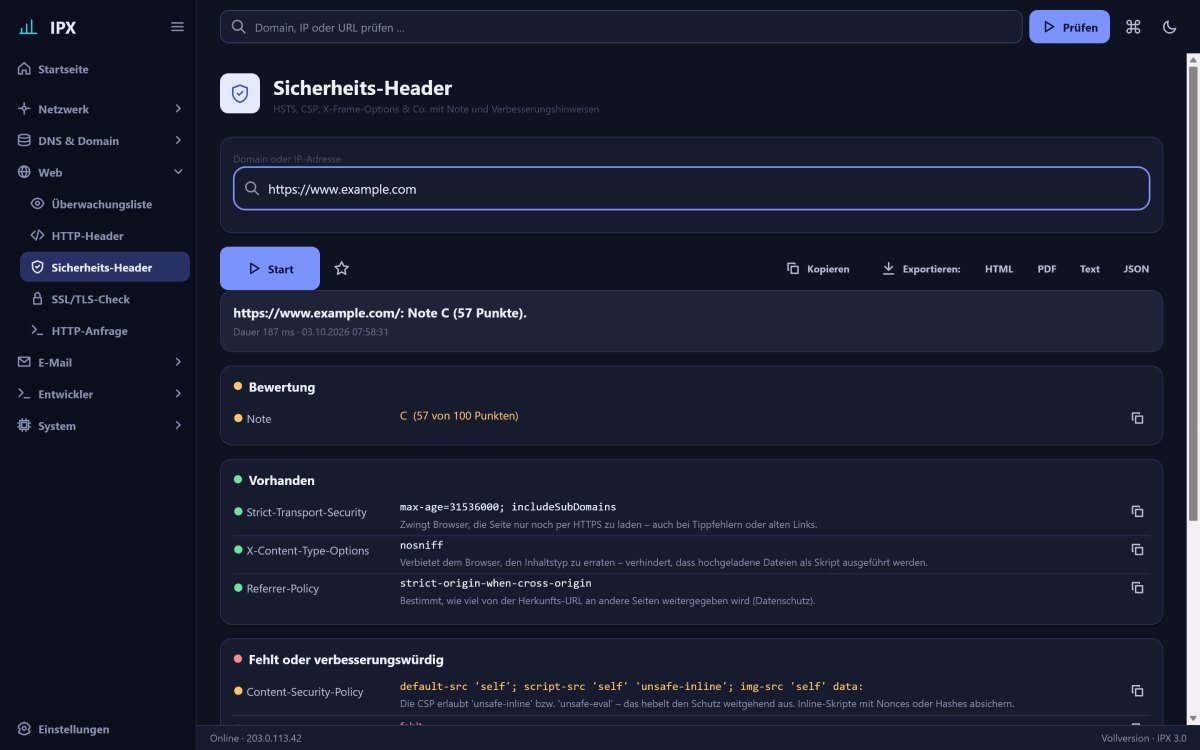
Task: Copy the Referrer-Policy value
Action: [x=1137, y=587]
